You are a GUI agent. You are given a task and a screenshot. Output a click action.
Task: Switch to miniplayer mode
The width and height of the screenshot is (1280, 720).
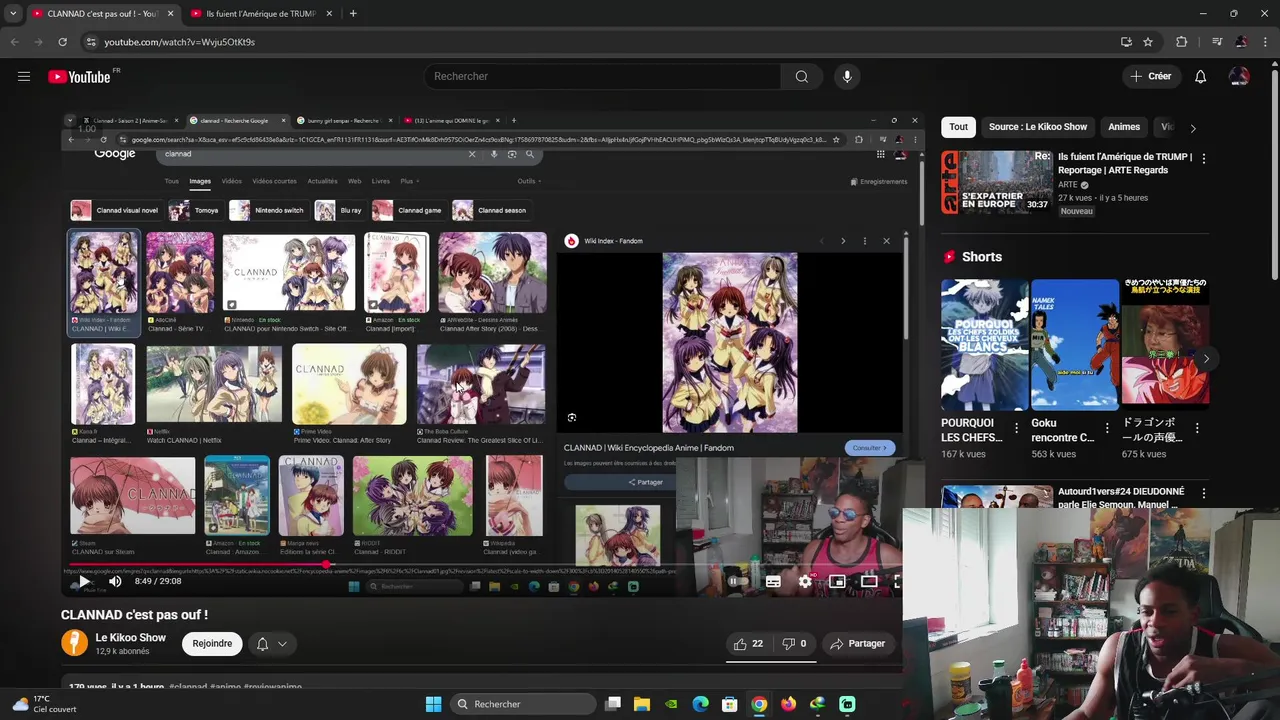(837, 581)
